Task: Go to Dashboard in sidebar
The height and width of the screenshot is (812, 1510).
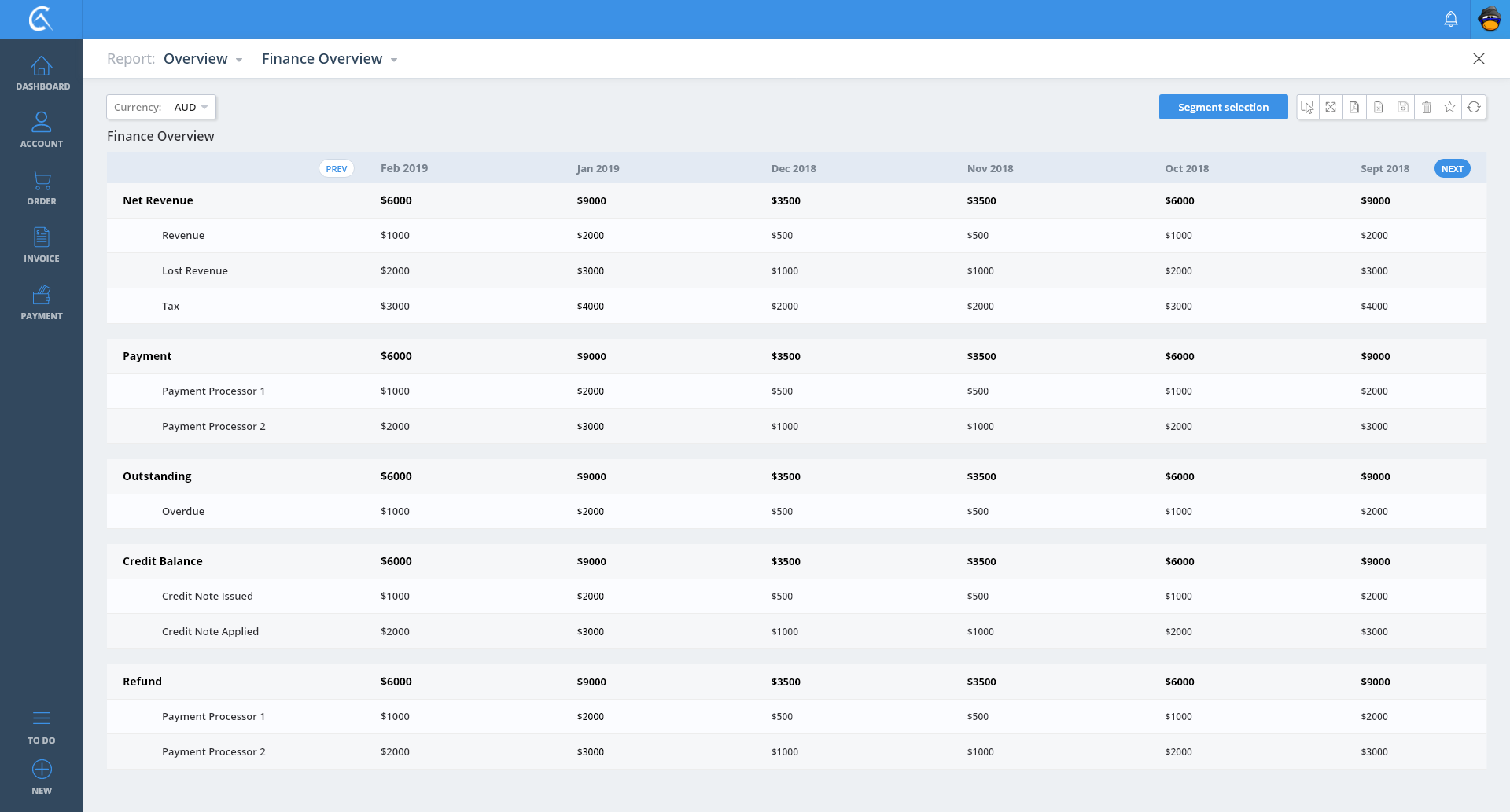Action: click(42, 73)
